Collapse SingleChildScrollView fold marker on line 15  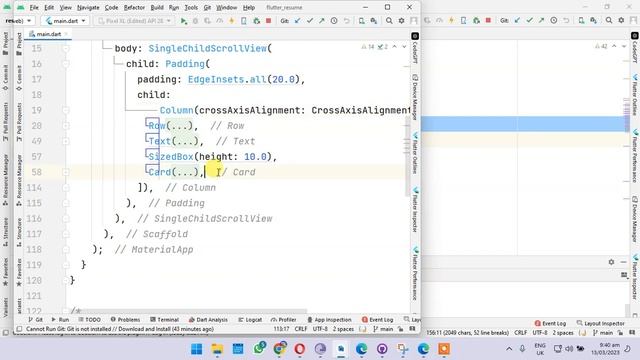66,48
